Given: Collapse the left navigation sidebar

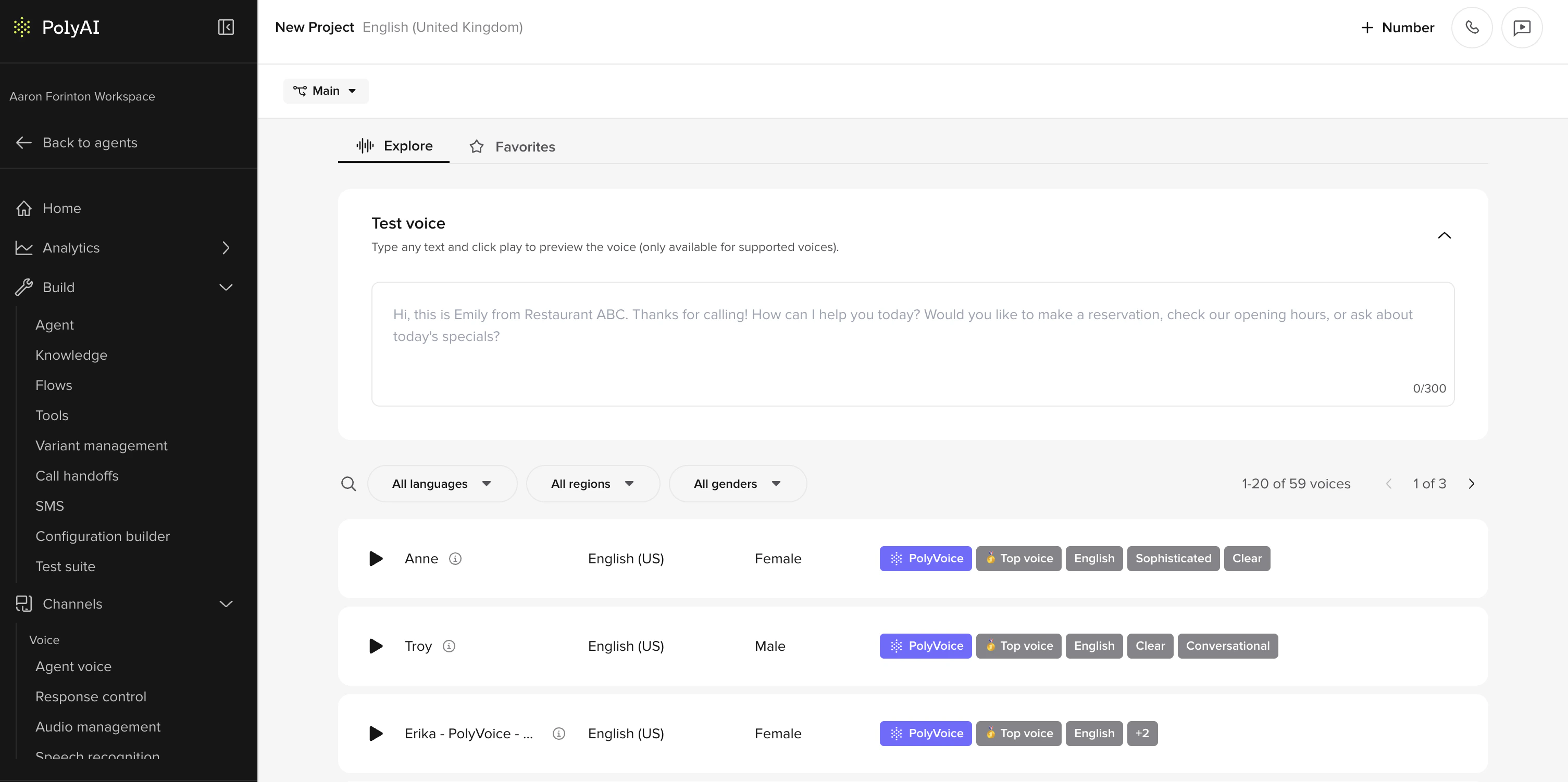Looking at the screenshot, I should click(226, 28).
